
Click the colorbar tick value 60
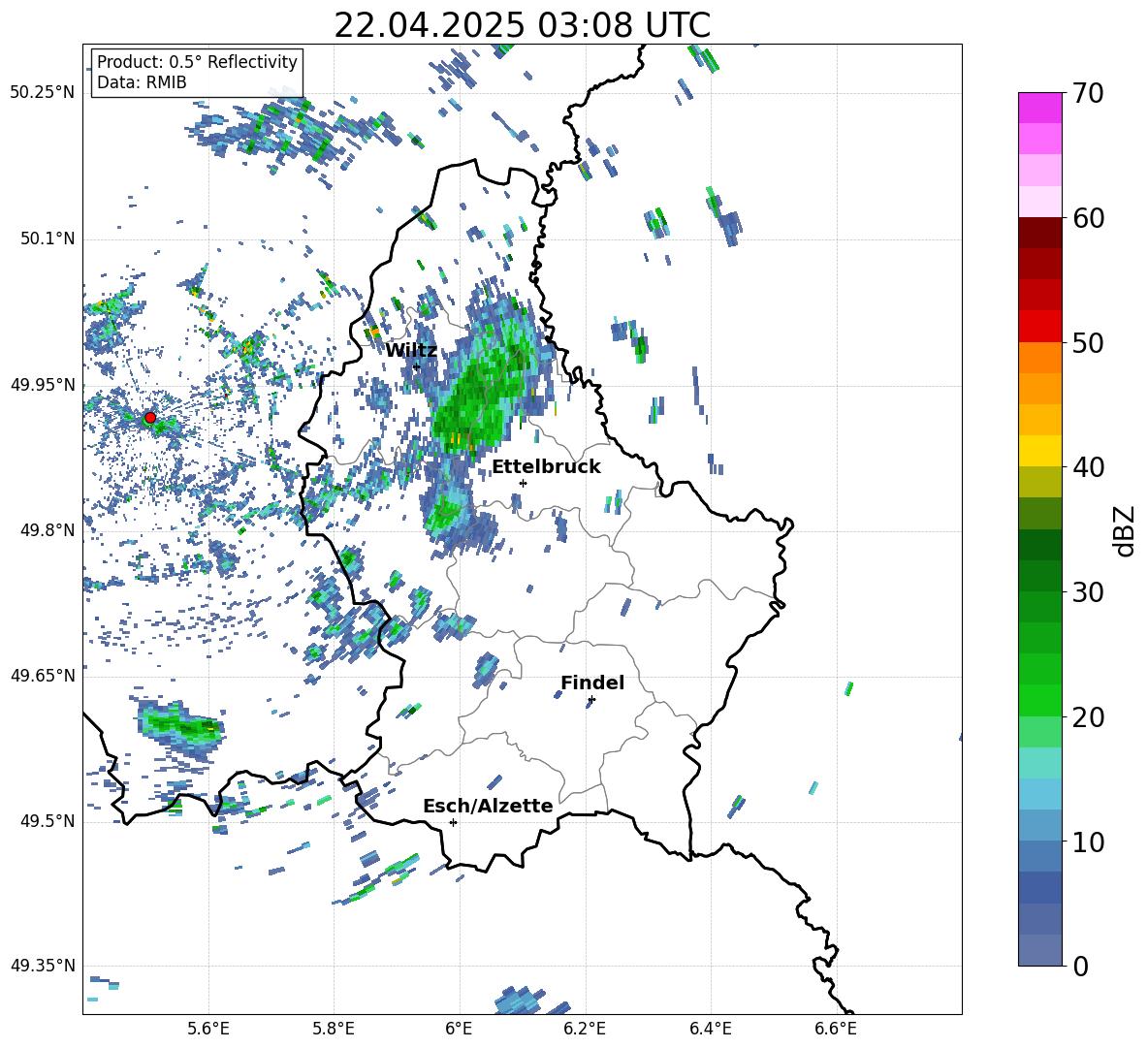point(1088,218)
